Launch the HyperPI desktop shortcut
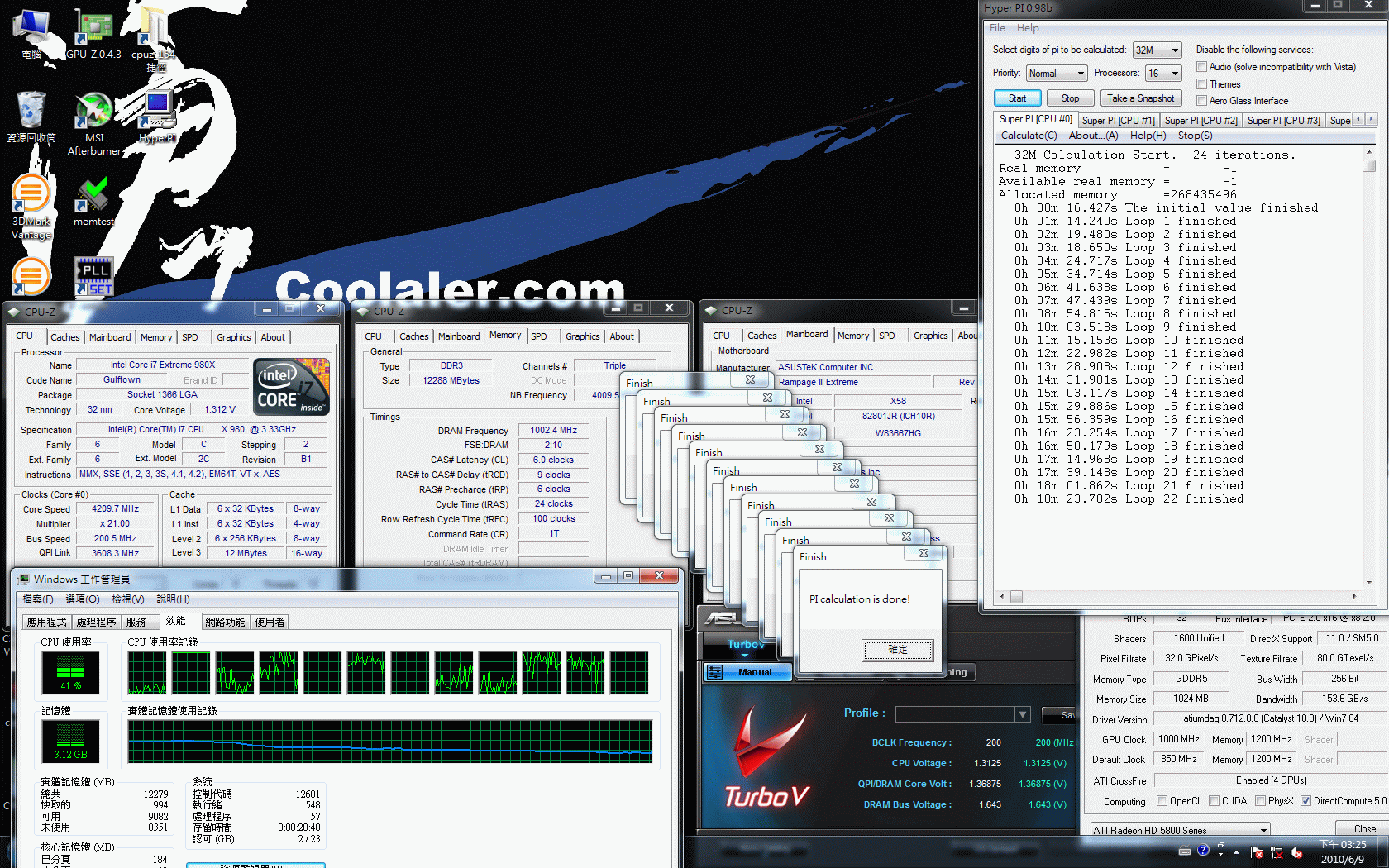Image resolution: width=1389 pixels, height=868 pixels. 157,117
